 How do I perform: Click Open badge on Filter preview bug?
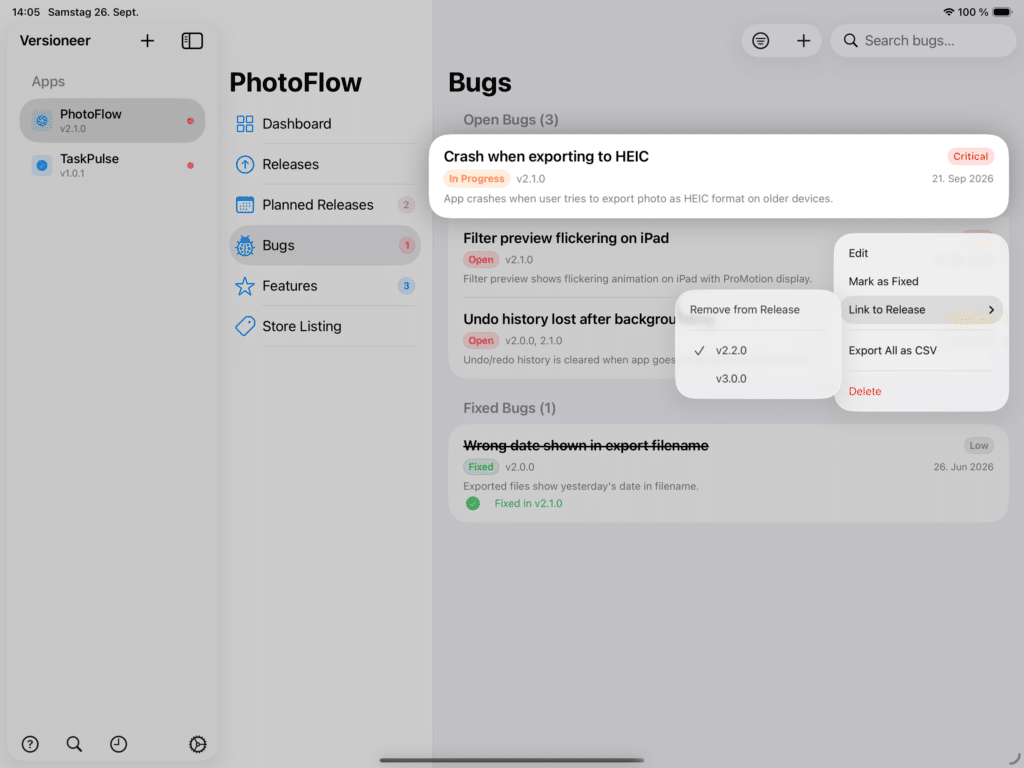(481, 260)
